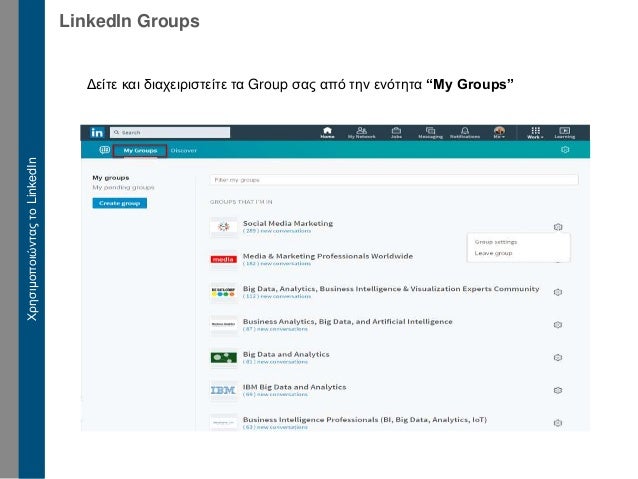Screen dimensions: 638x479
Task: Click the LinkedIn logo icon
Action: (97, 132)
